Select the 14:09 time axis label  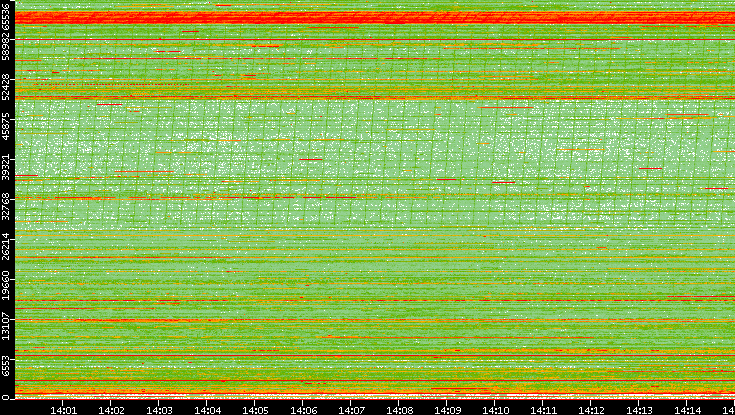[447, 410]
